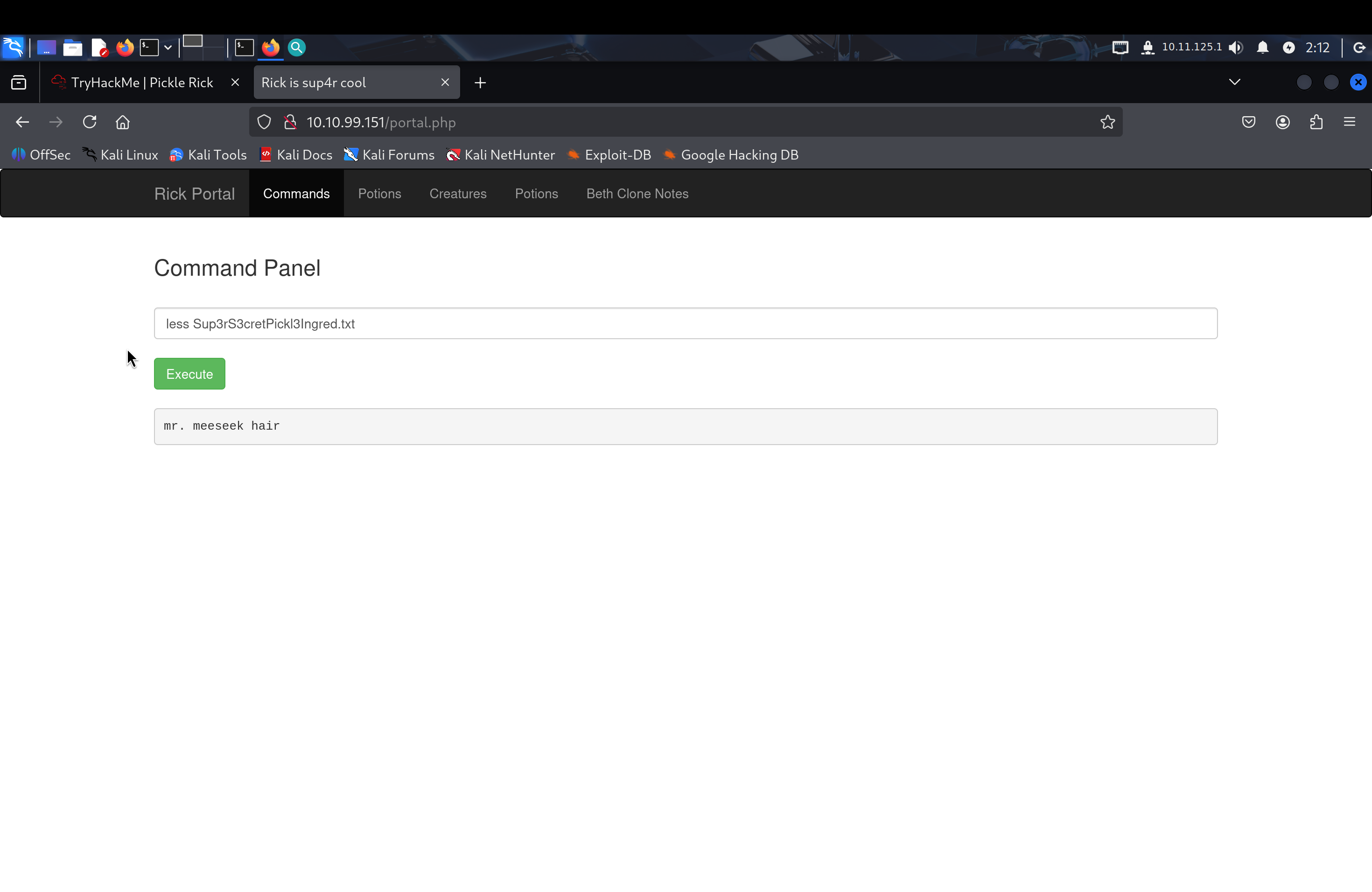
Task: Select the running Firefox window in taskbar
Action: (x=270, y=47)
